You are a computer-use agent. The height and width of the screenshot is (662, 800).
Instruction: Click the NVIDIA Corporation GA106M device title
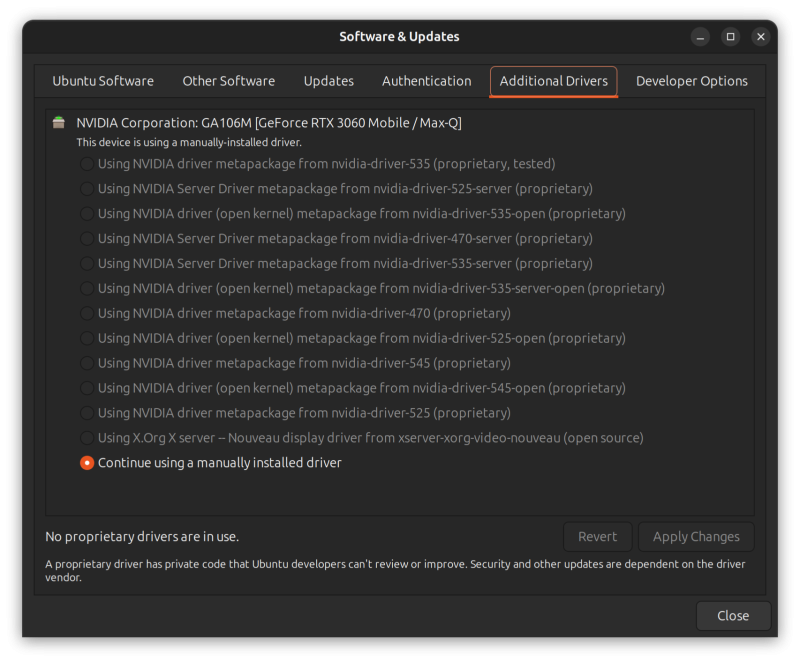(269, 123)
